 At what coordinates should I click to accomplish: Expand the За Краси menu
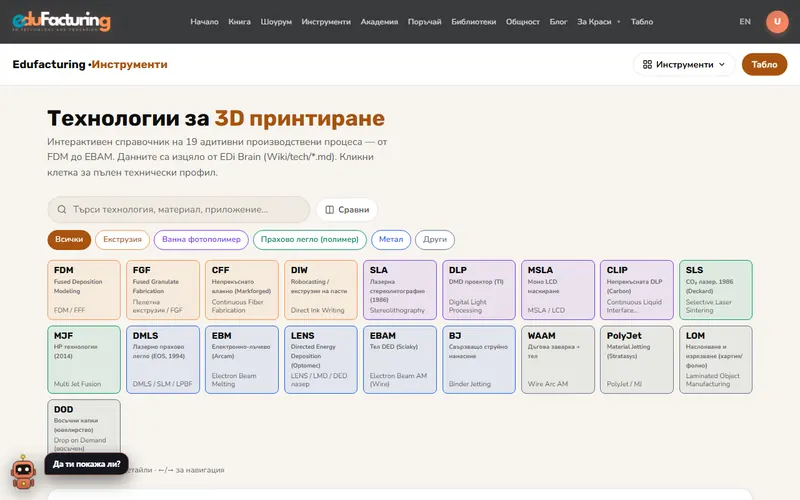(598, 22)
